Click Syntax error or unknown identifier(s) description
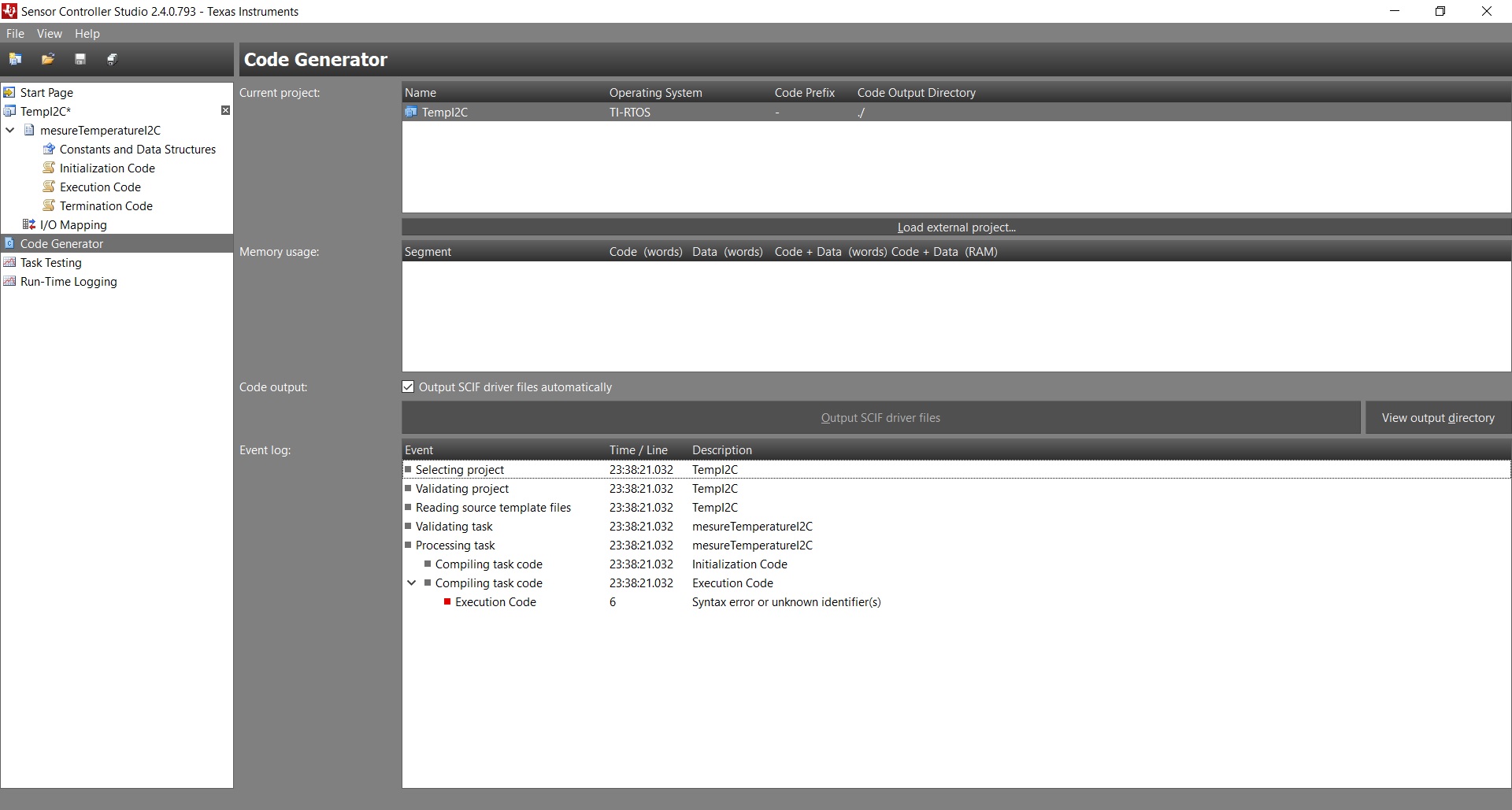This screenshot has height=810, width=1512. click(x=786, y=601)
